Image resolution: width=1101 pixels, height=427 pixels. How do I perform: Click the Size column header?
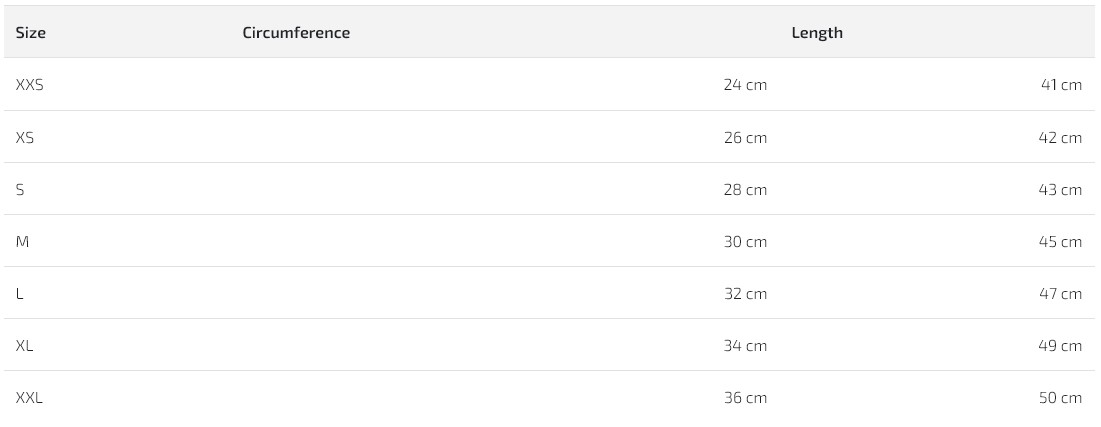pyautogui.click(x=31, y=33)
